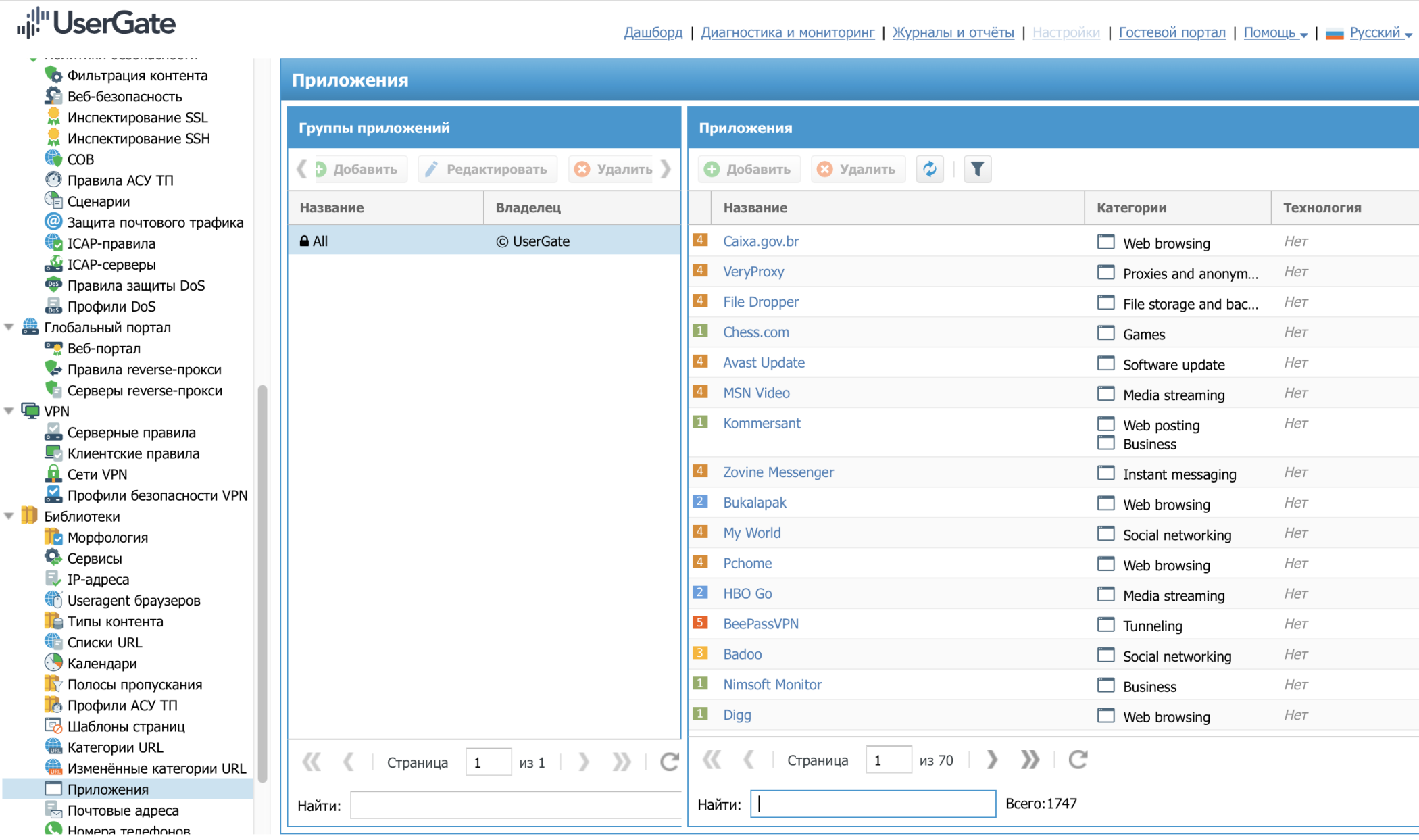1419x840 pixels.
Task: Click the Русский flag icon
Action: 1334,33
